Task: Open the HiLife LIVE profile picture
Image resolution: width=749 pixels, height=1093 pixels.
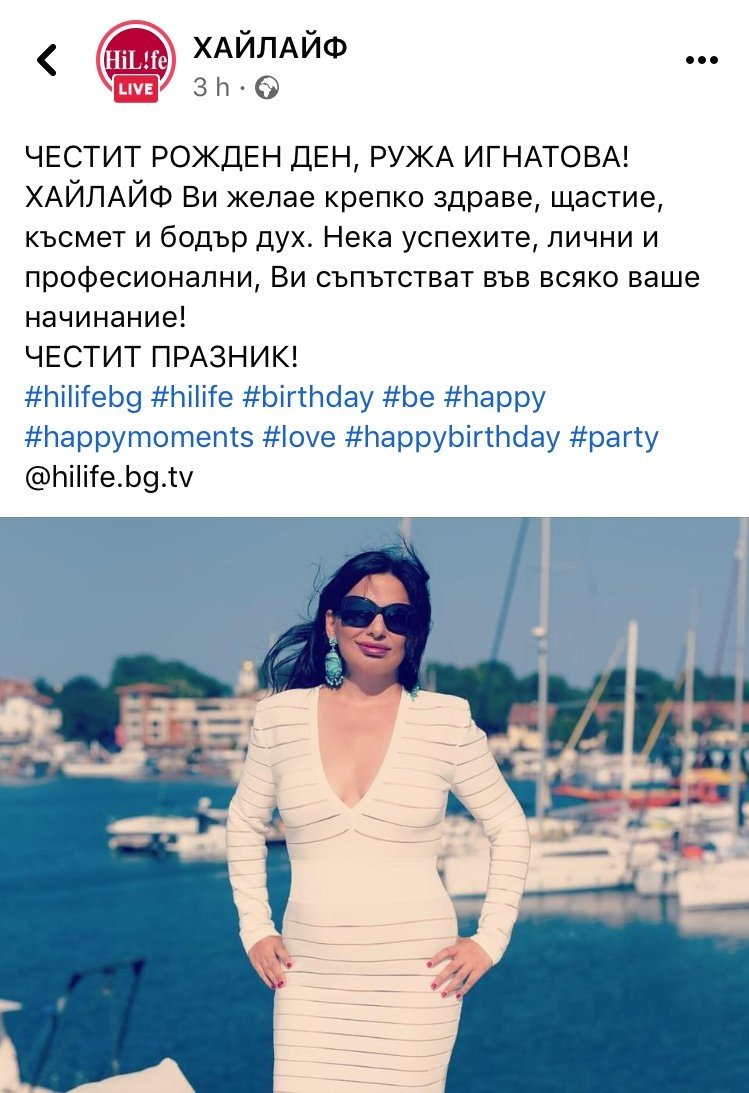Action: [136, 61]
